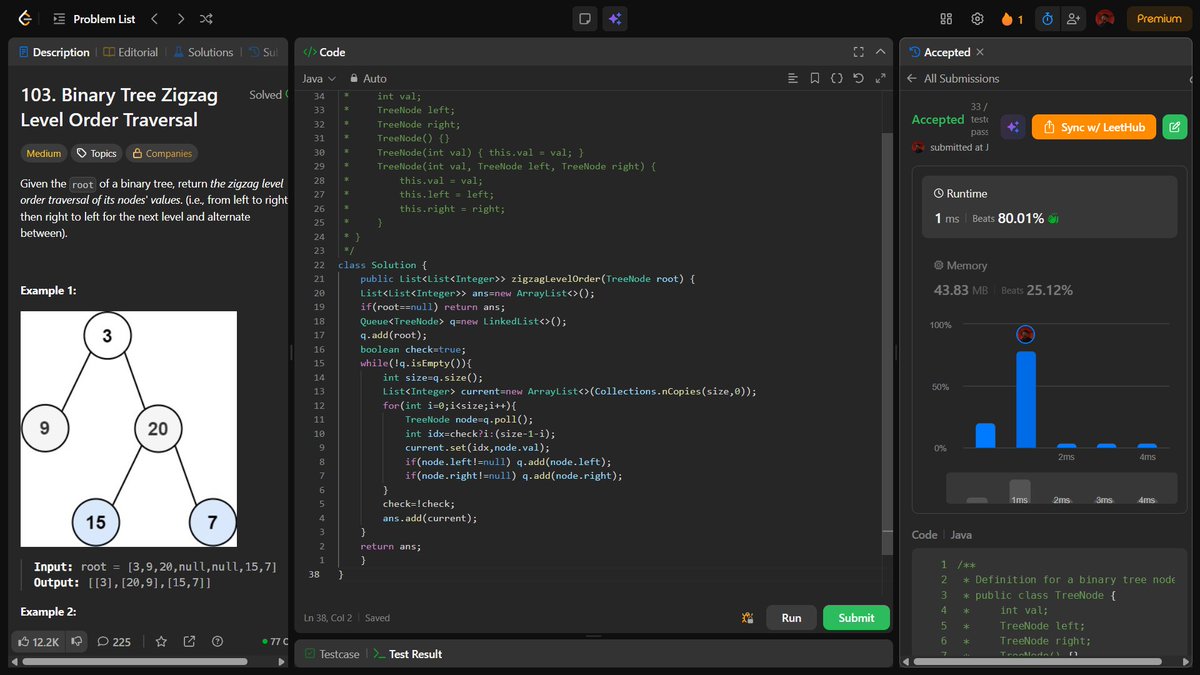Expand the editor with diagonal arrows icon

click(880, 78)
